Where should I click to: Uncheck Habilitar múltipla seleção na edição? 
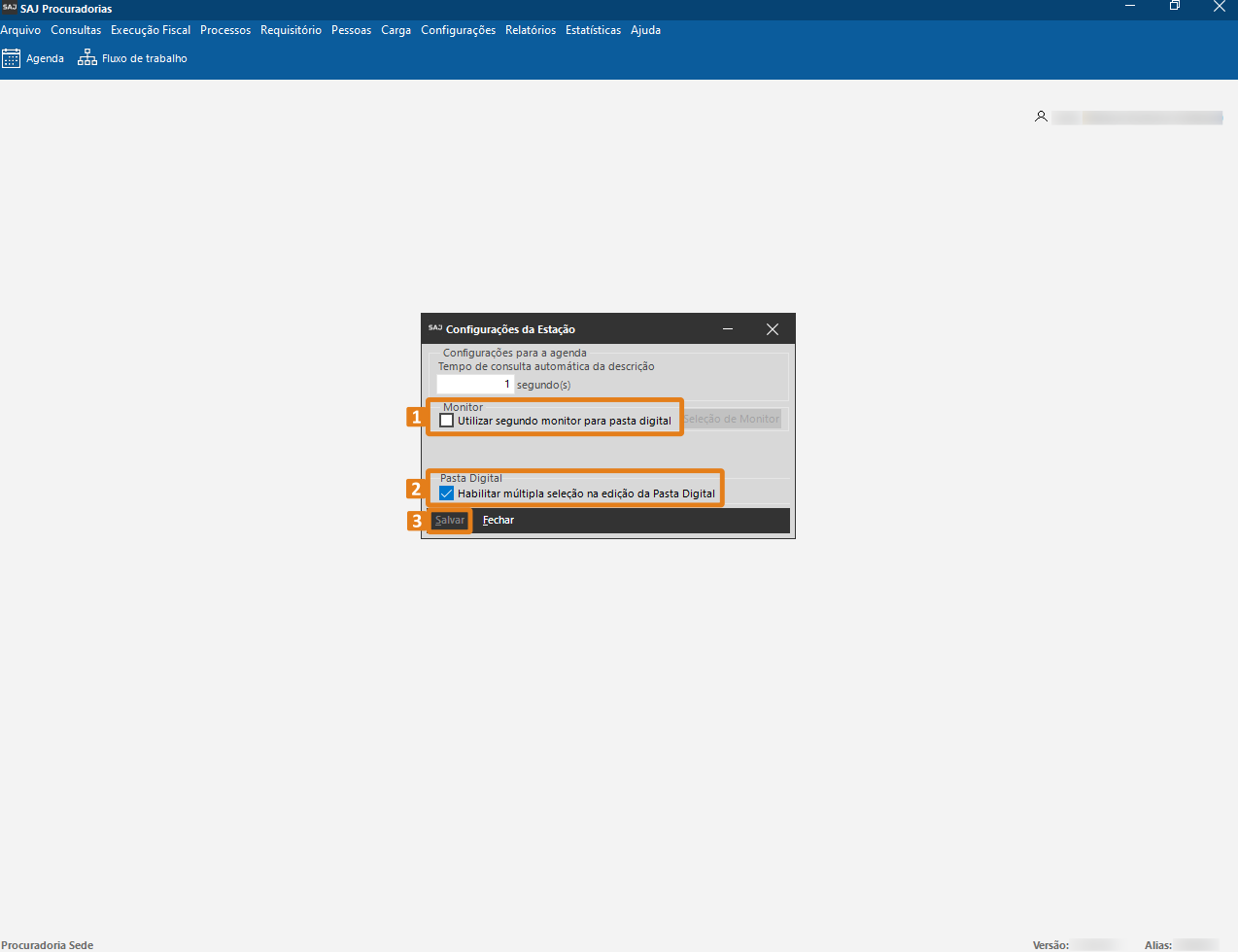(447, 493)
